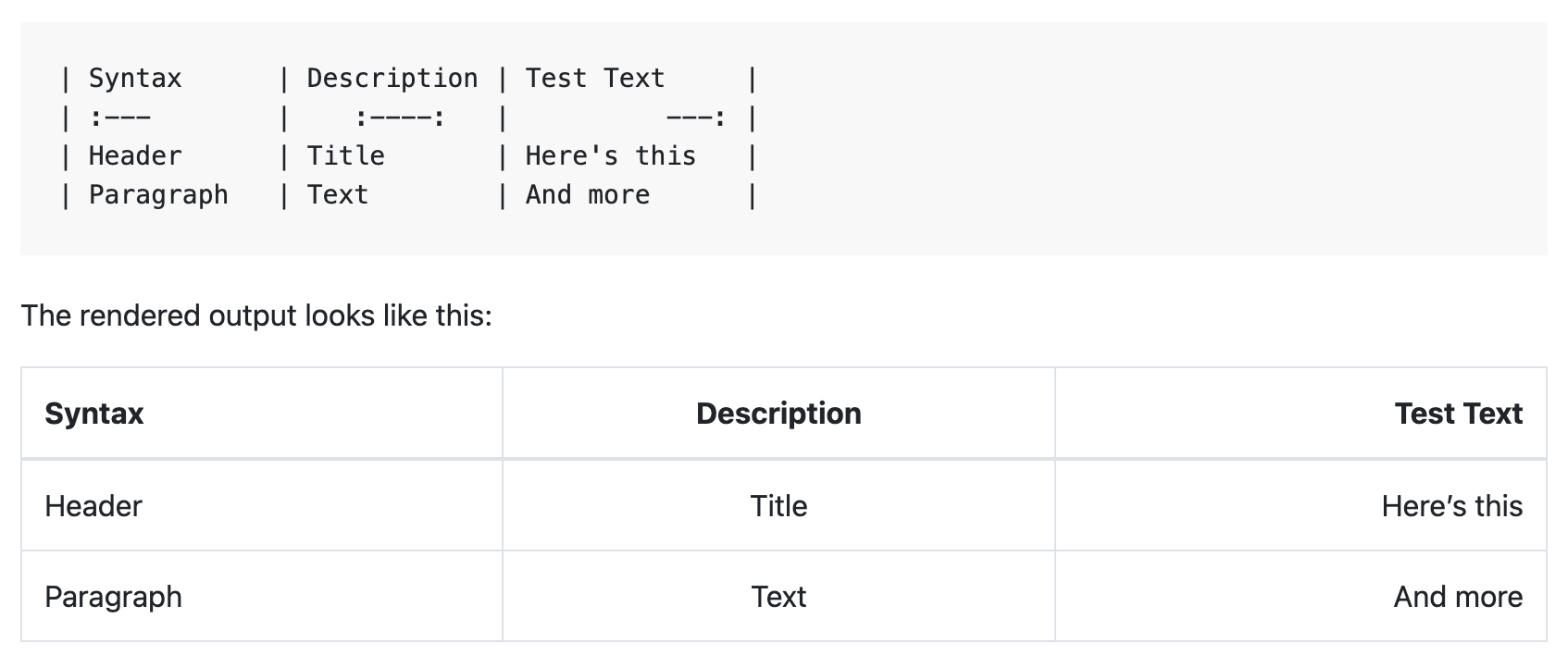Click the bold Test Text column header
The height and width of the screenshot is (668, 1568).
pos(1458,414)
